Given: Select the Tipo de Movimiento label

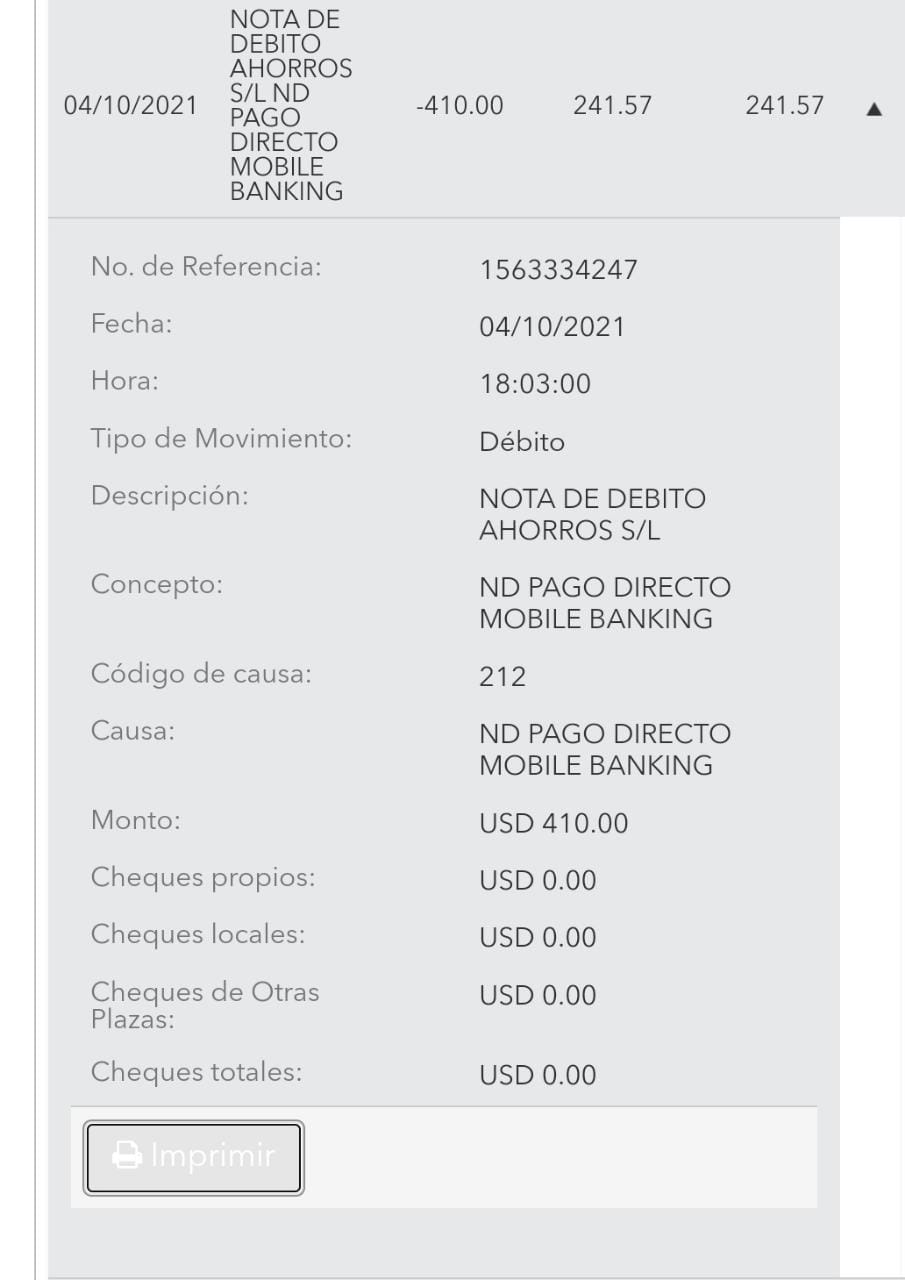Looking at the screenshot, I should pyautogui.click(x=220, y=438).
